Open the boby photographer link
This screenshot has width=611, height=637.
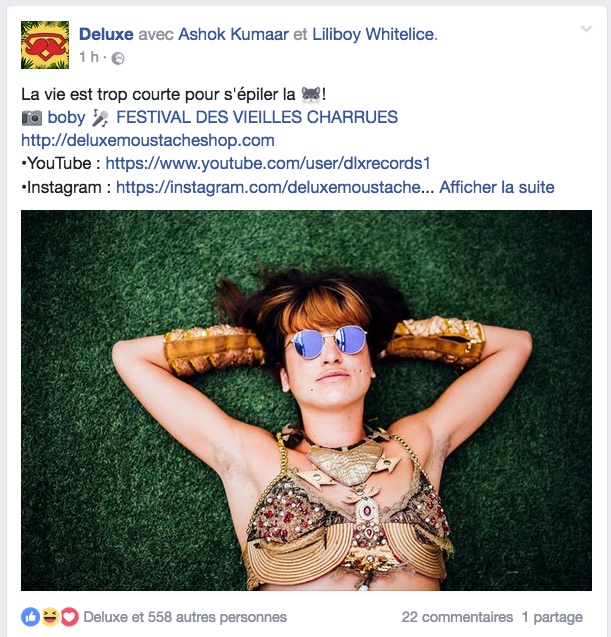(66, 117)
